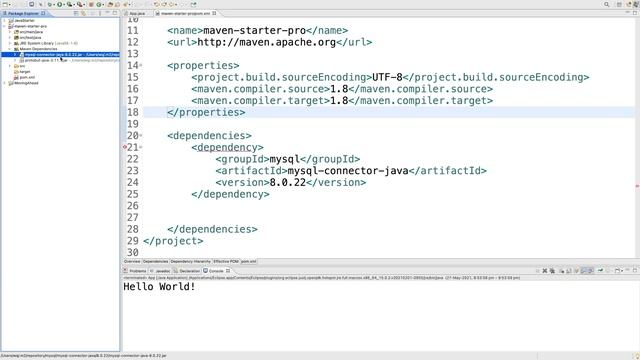
Task: Collapse the maven-starter-pro project
Action: click(x=4, y=26)
